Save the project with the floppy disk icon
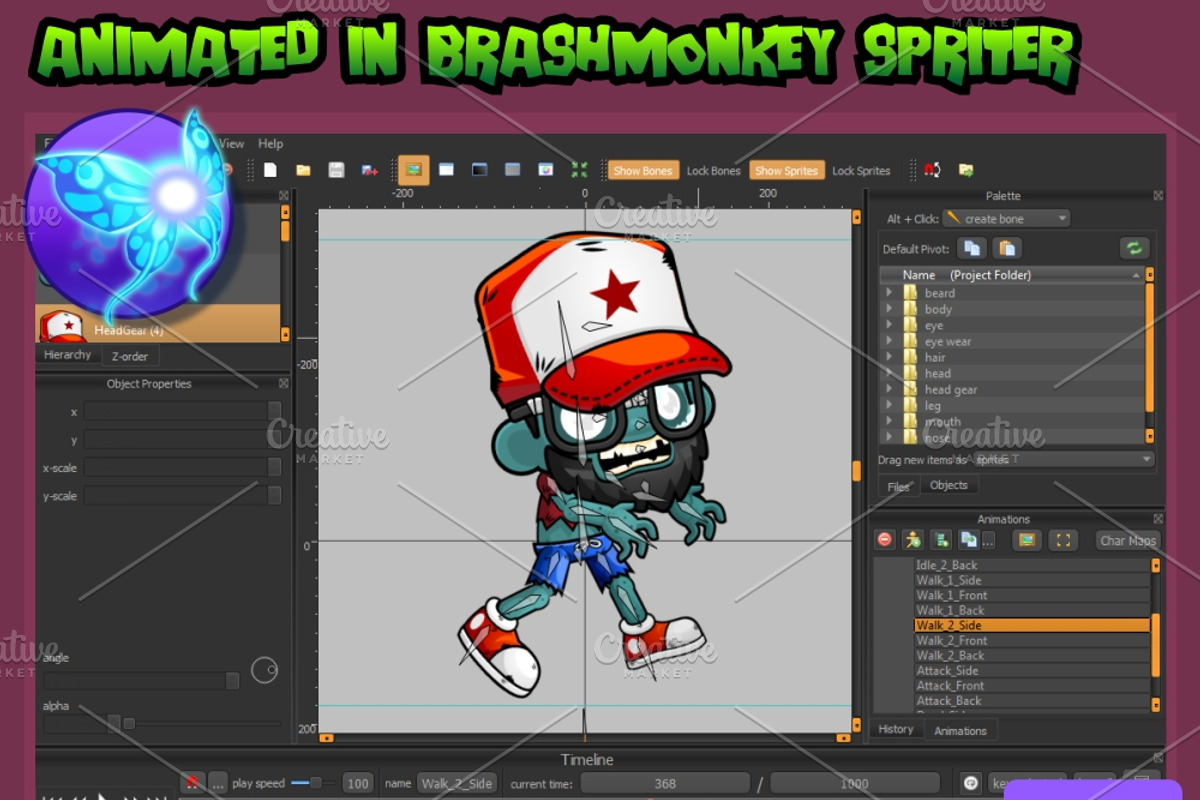Screen dimensions: 1200x800 337,170
